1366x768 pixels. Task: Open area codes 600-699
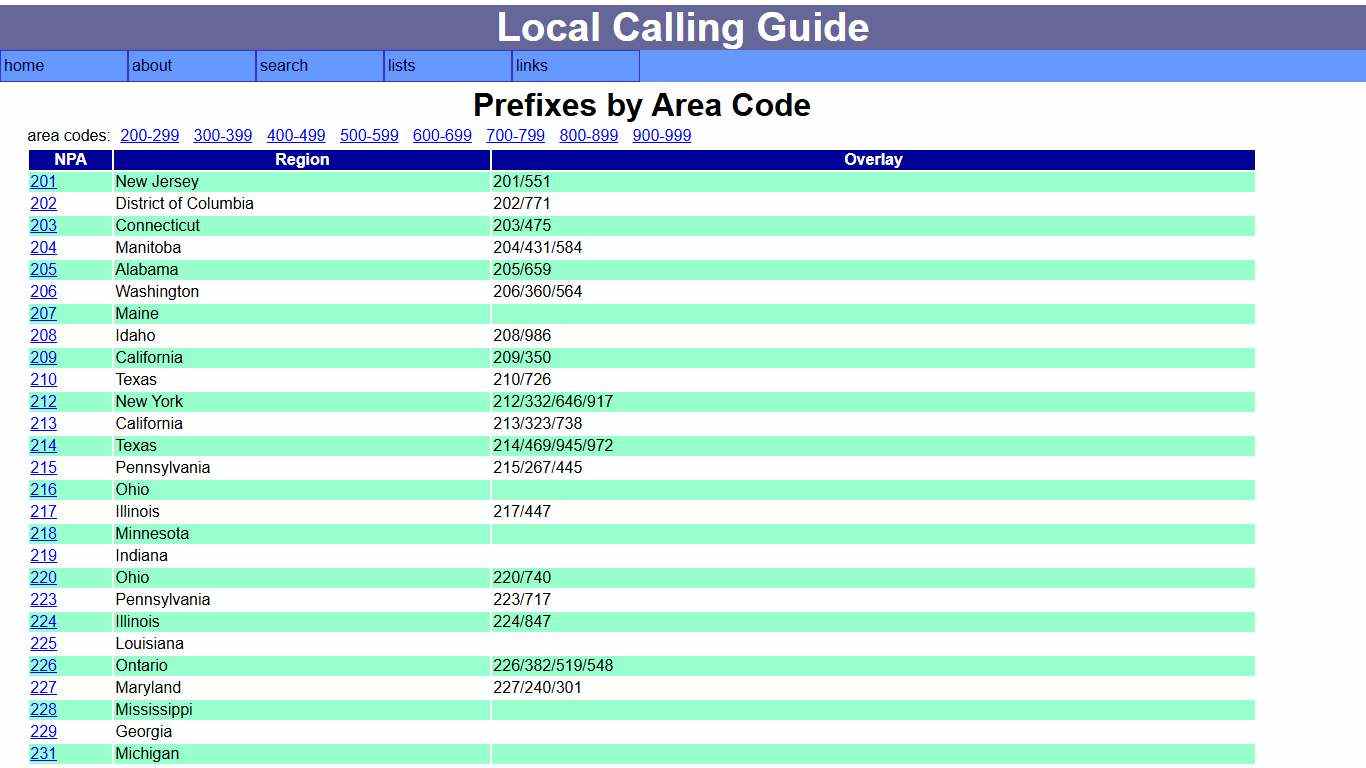(442, 136)
